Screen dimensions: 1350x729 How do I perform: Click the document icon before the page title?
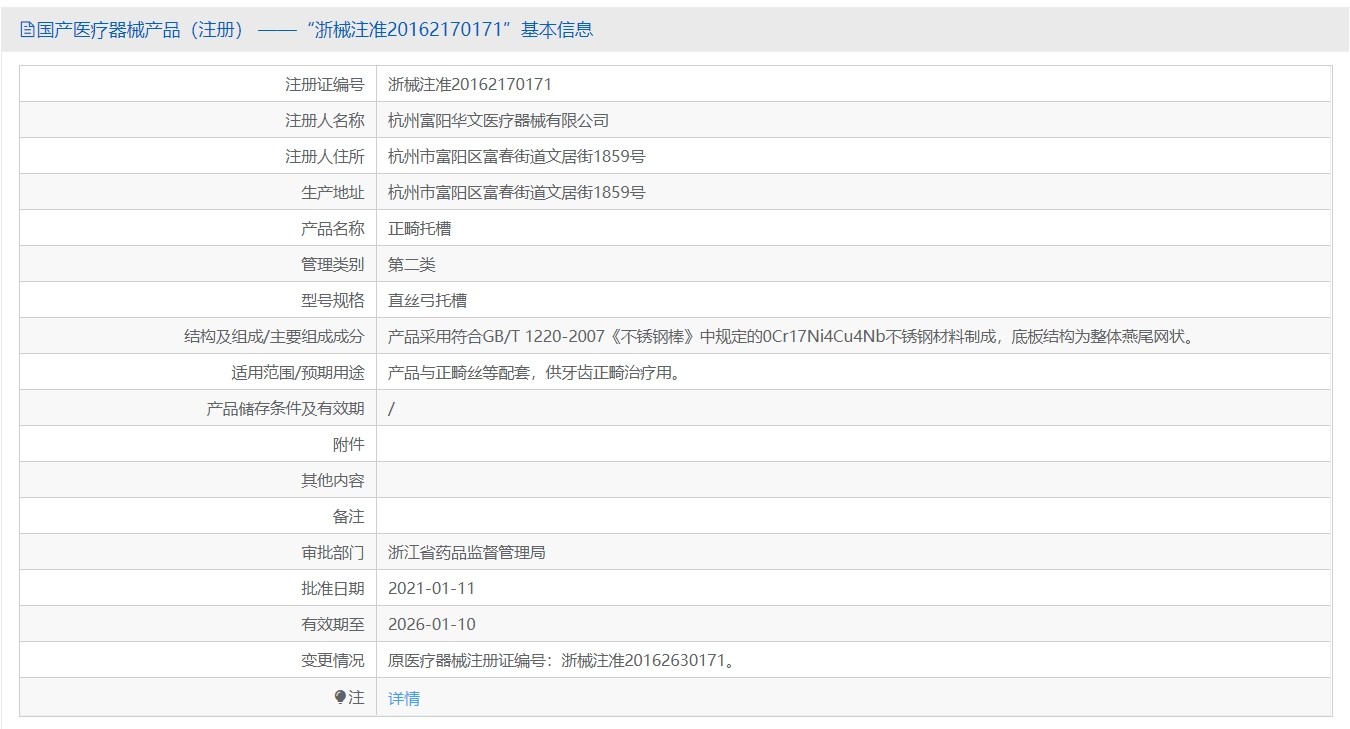pos(27,30)
